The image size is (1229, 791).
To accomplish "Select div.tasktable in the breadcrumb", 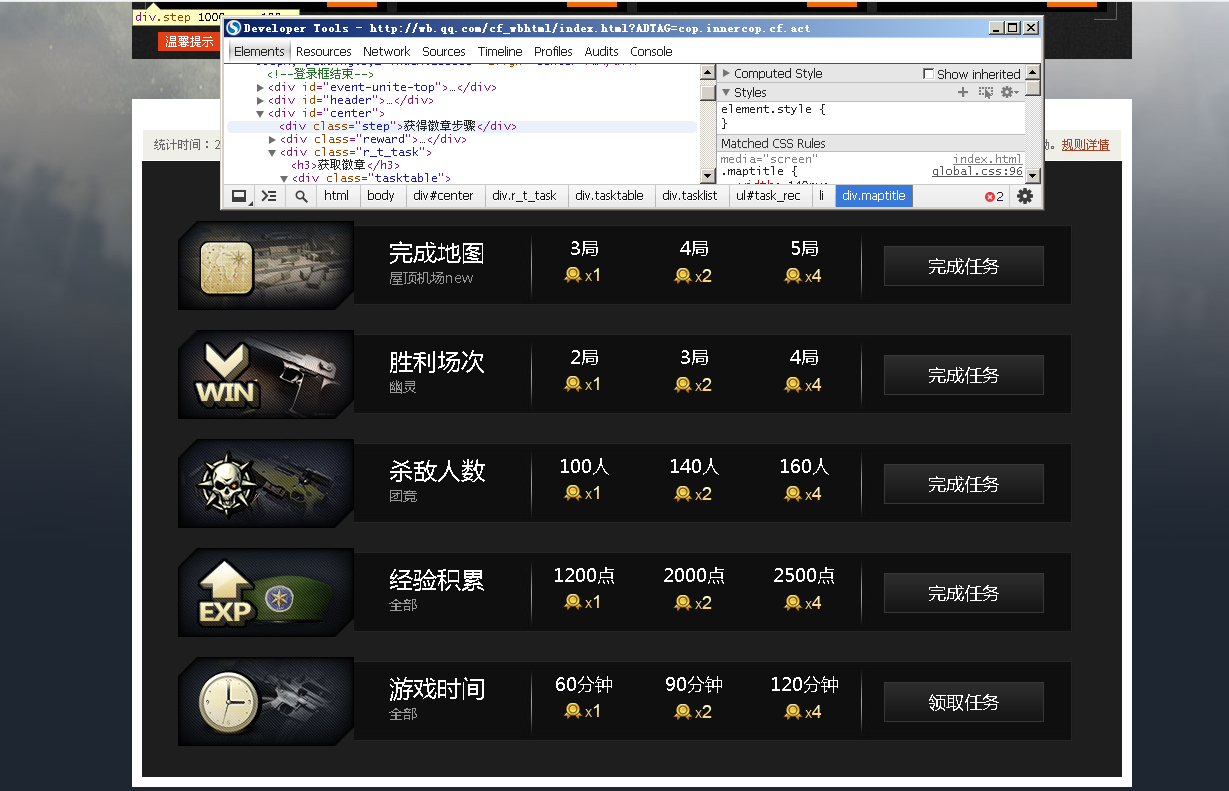I will [609, 196].
